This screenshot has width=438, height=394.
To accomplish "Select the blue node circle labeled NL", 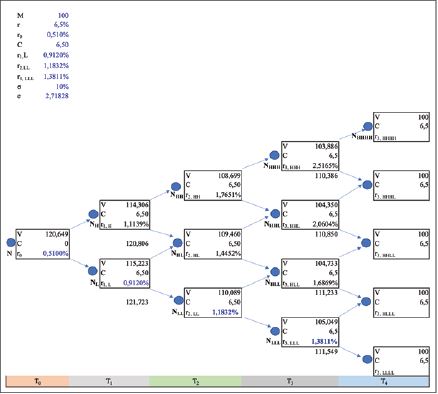I will coord(93,270).
